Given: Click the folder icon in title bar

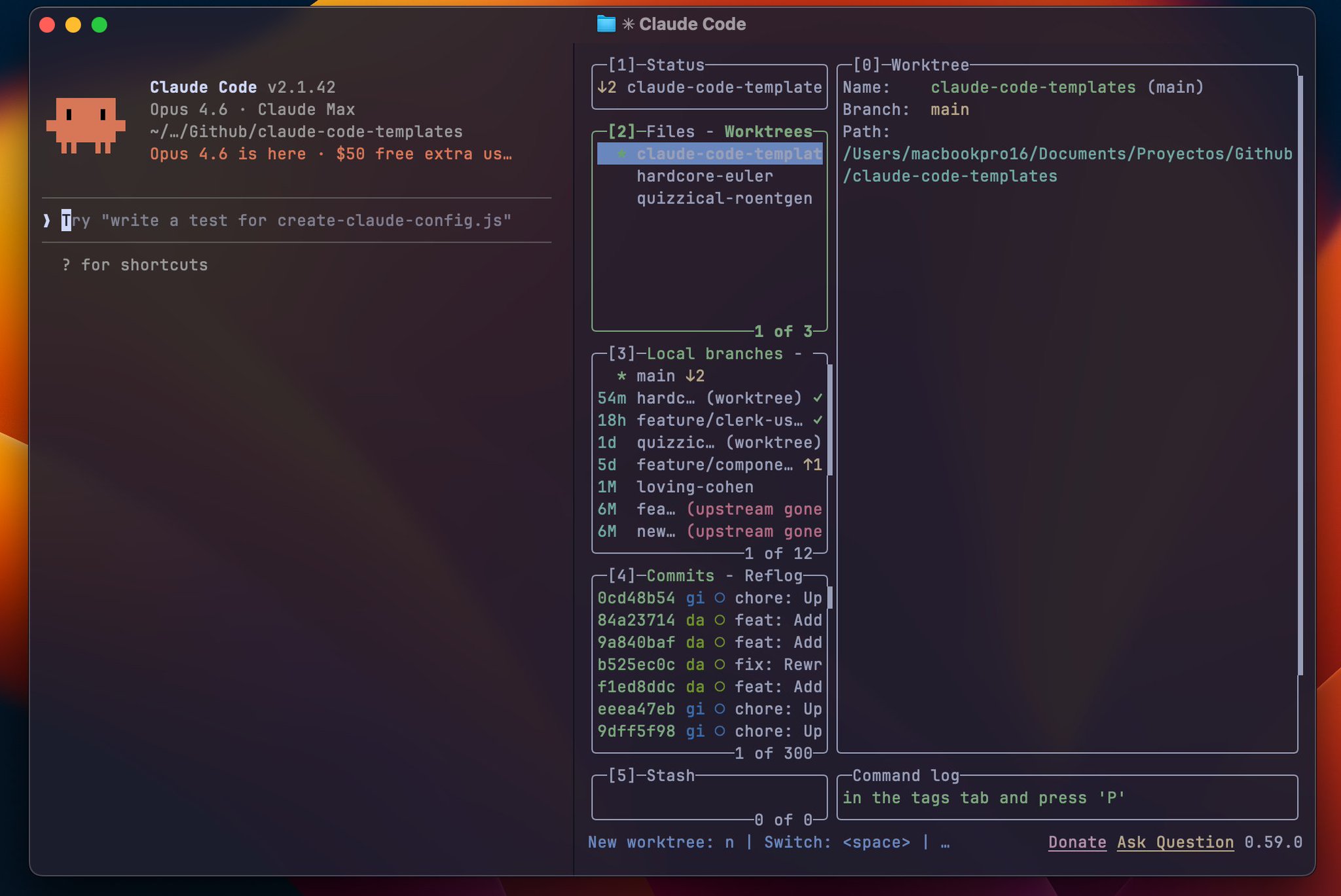Looking at the screenshot, I should 606,24.
